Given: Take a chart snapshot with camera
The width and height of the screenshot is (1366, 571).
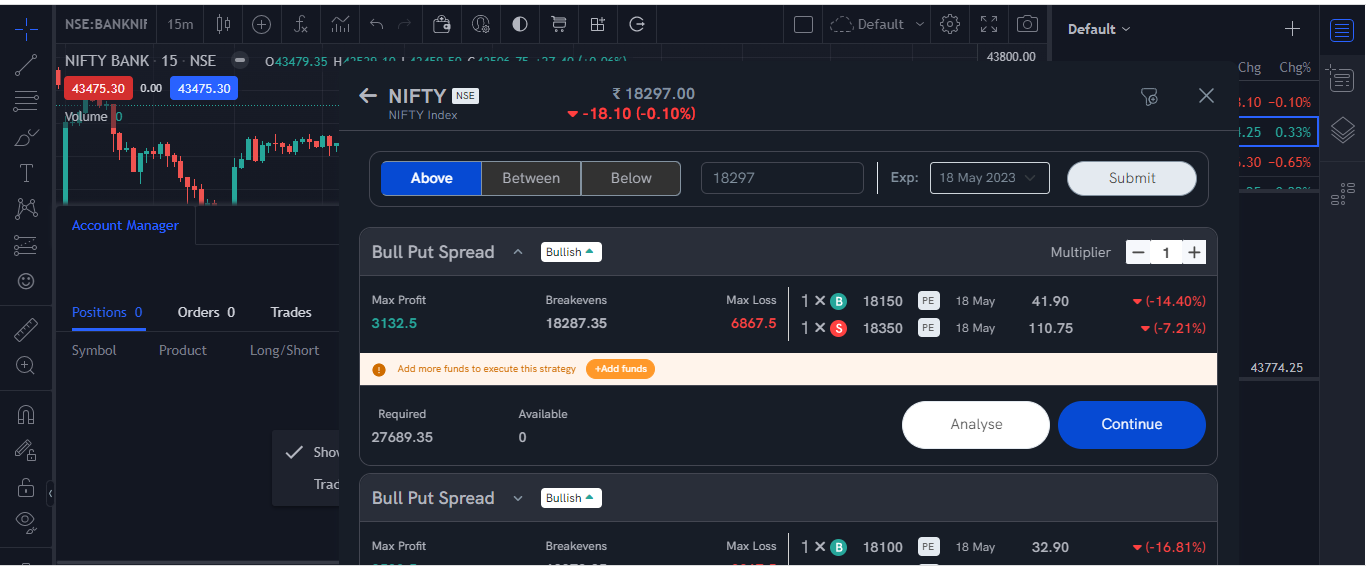Looking at the screenshot, I should pos(1026,24).
